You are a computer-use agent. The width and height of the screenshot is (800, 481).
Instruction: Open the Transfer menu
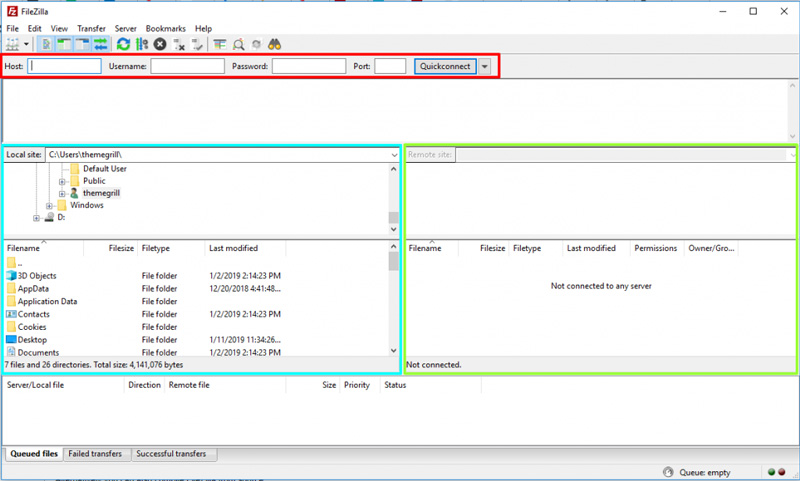tap(91, 29)
